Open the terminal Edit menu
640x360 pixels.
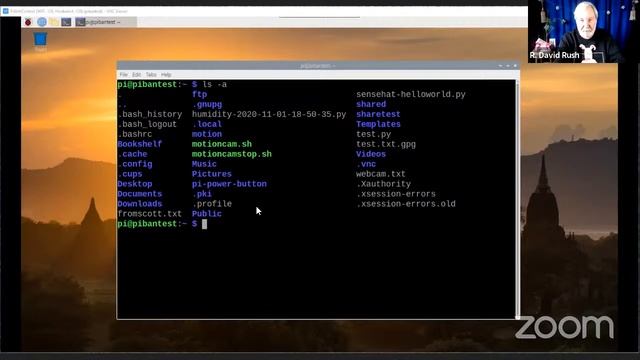[136, 75]
